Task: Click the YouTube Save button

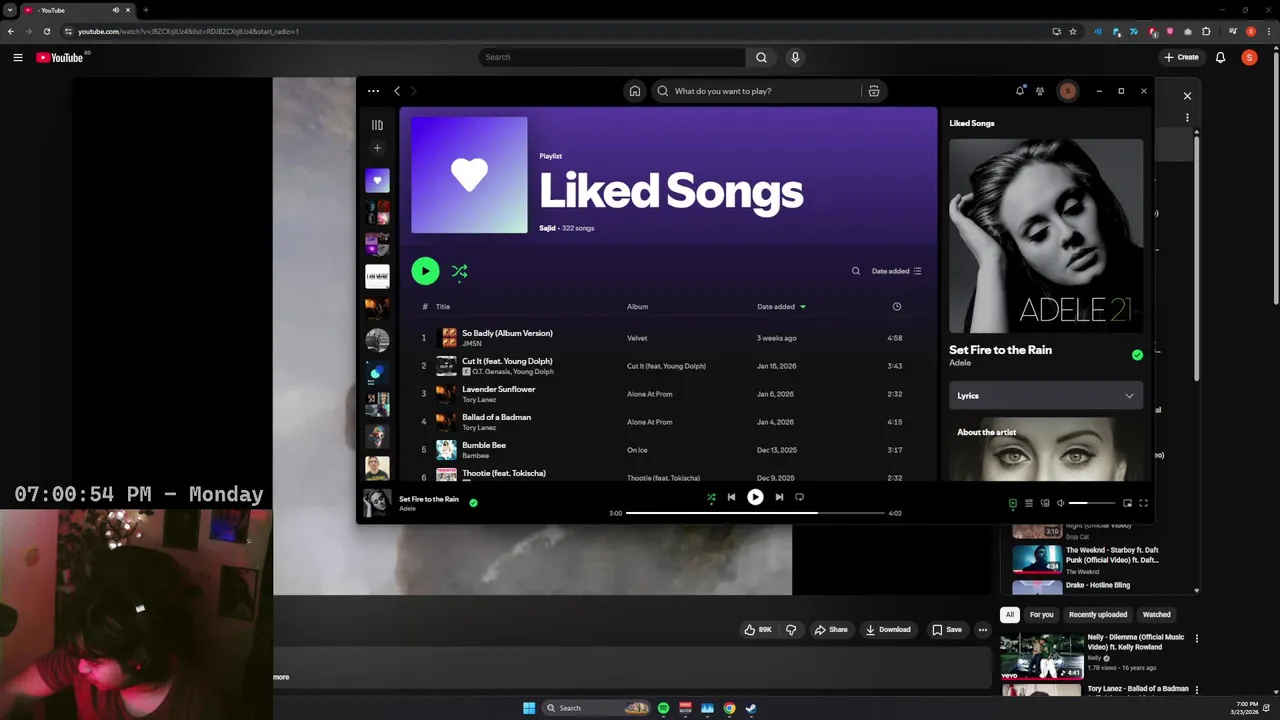Action: (946, 630)
